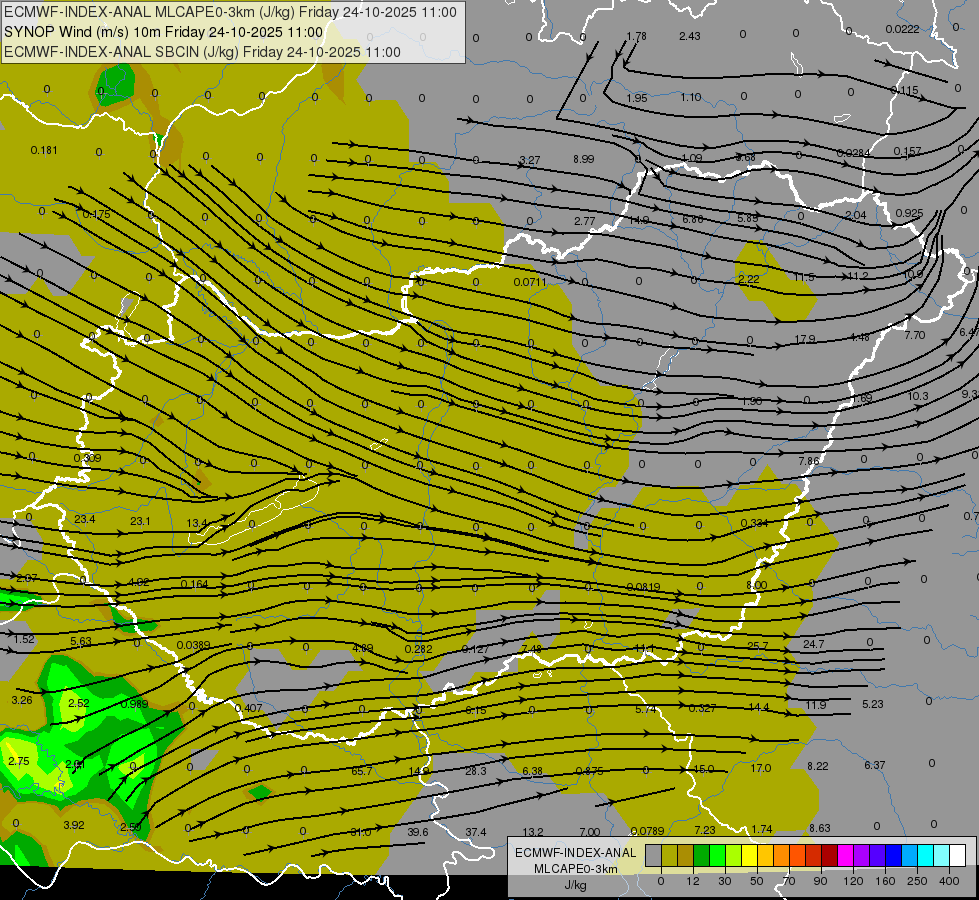This screenshot has height=900, width=979.
Task: Click the map value '14.4'
Action: click(759, 707)
